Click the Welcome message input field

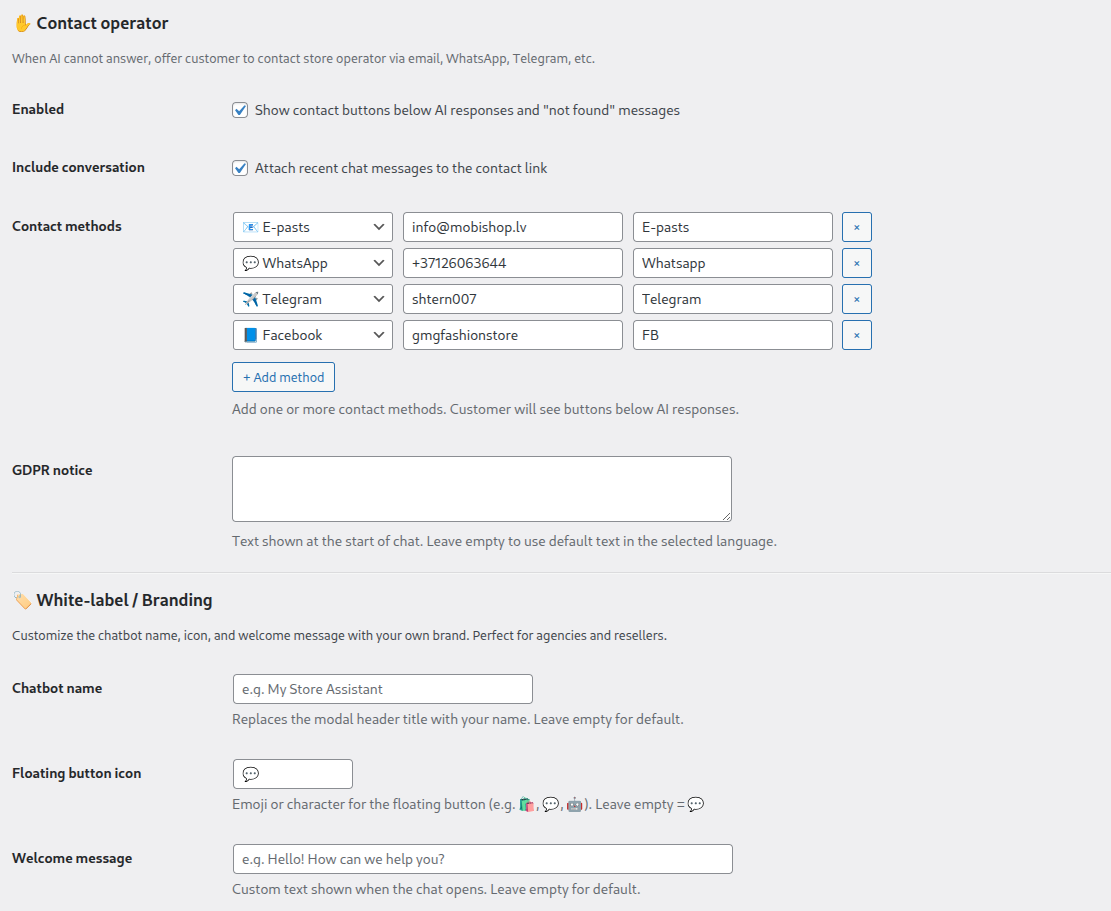(x=483, y=859)
